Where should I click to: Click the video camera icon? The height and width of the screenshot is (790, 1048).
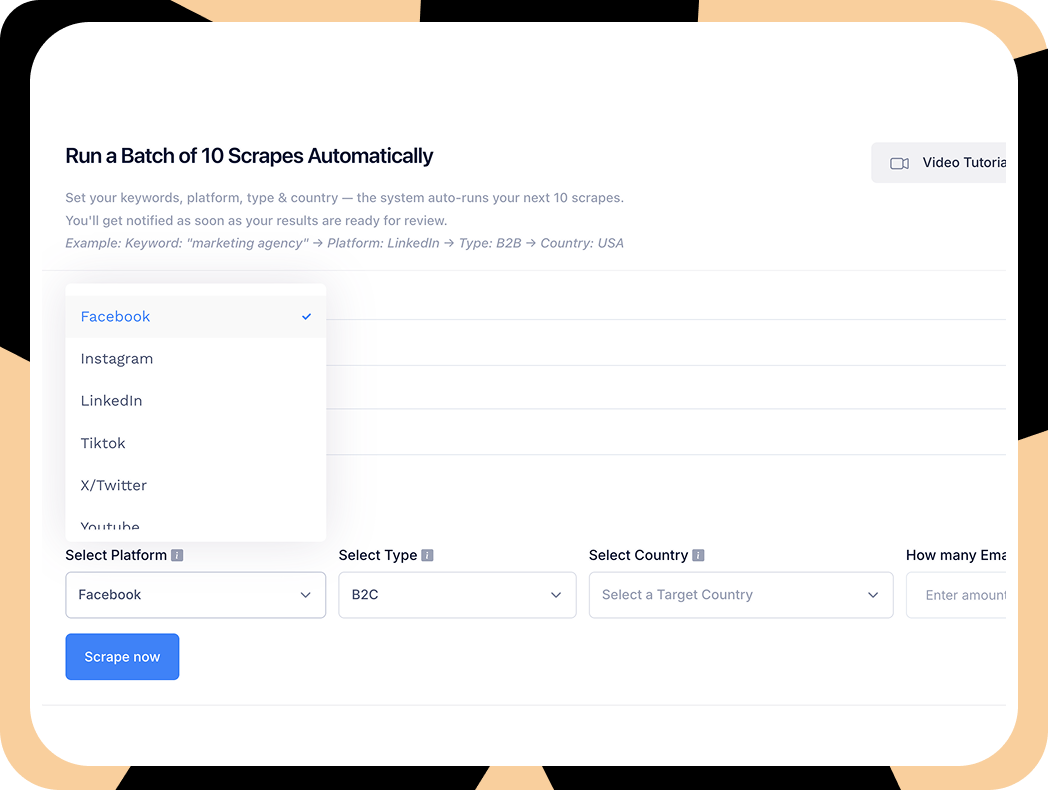[x=899, y=163]
